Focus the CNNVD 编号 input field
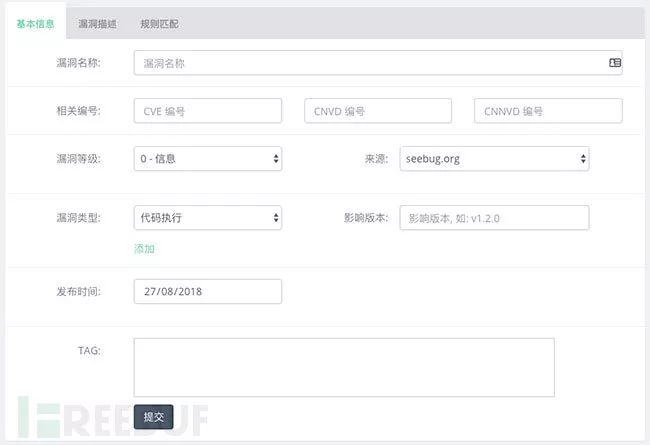 [548, 111]
